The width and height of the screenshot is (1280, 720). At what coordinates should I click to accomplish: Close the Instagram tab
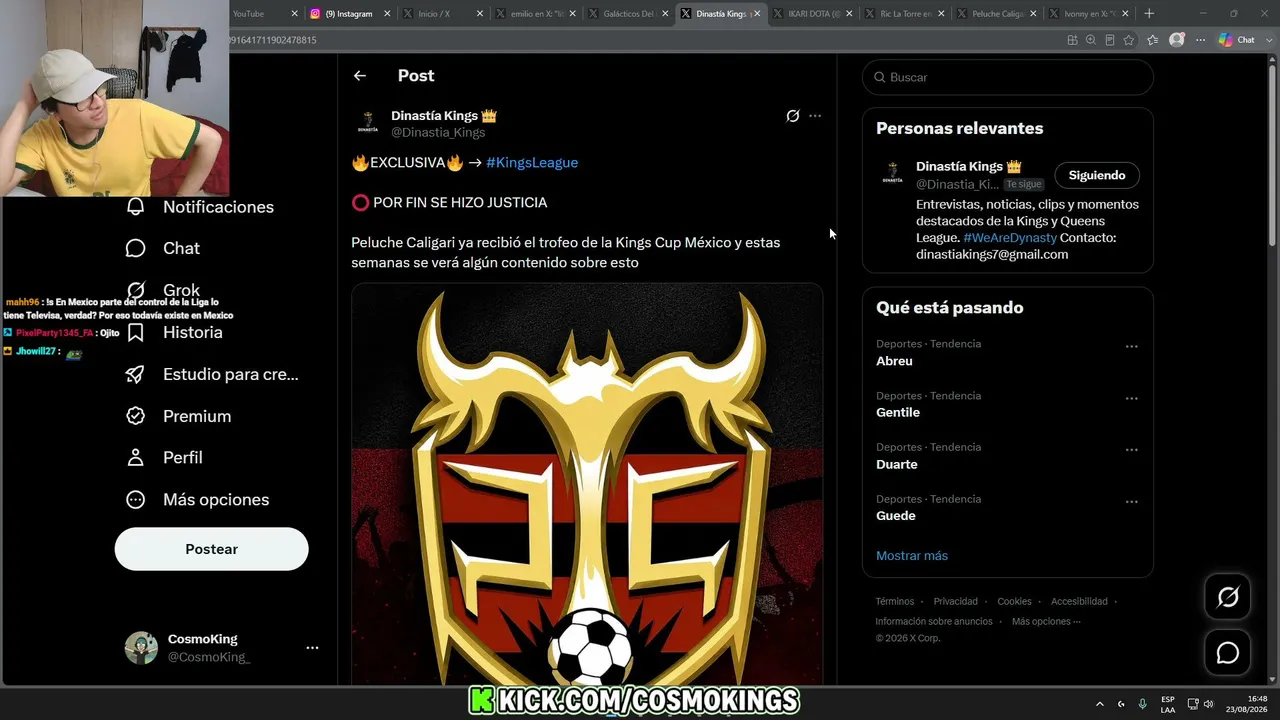click(x=386, y=14)
